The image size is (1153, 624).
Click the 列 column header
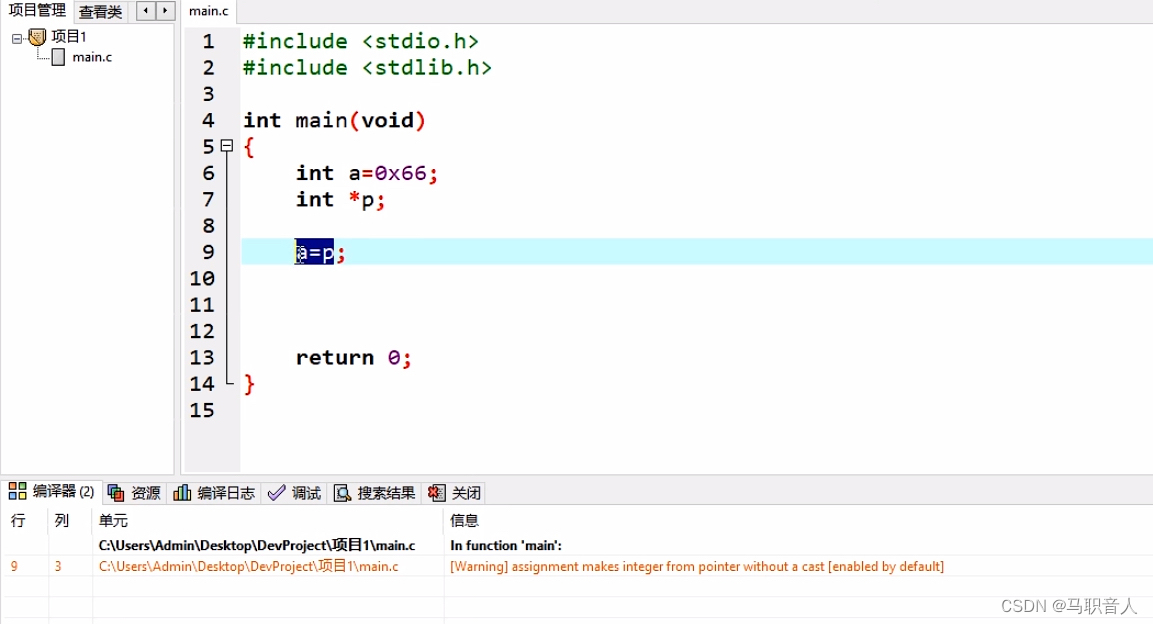point(62,520)
